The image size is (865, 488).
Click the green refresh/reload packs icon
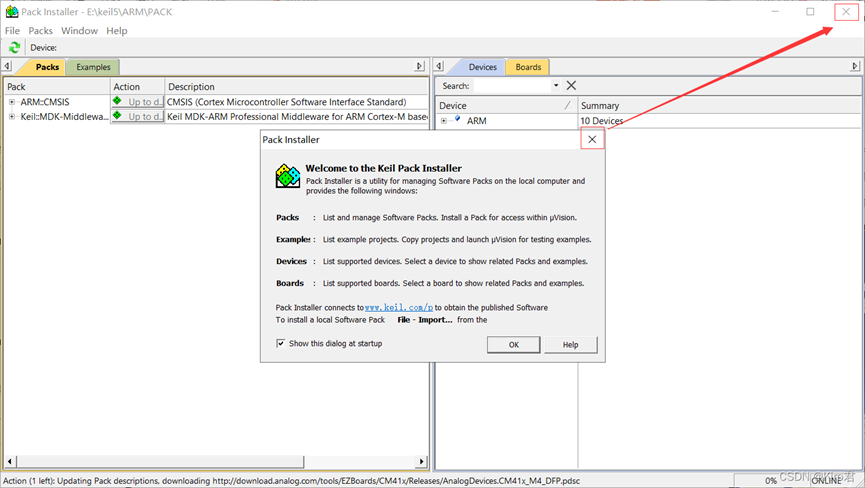coord(14,47)
